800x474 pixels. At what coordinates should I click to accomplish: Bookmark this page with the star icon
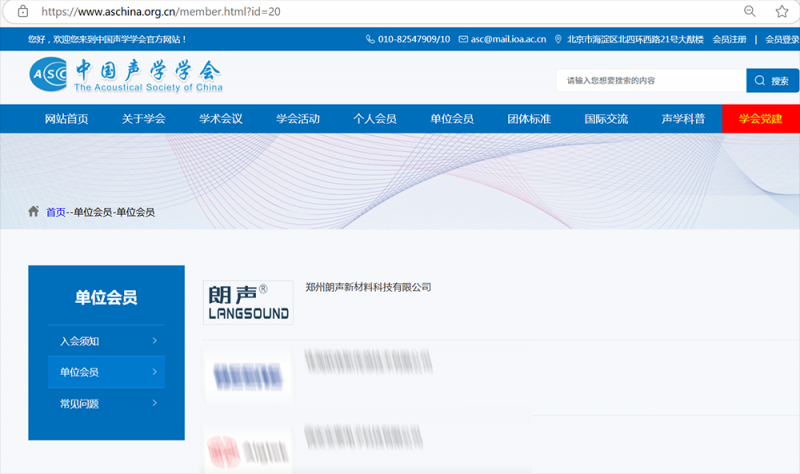coord(782,11)
